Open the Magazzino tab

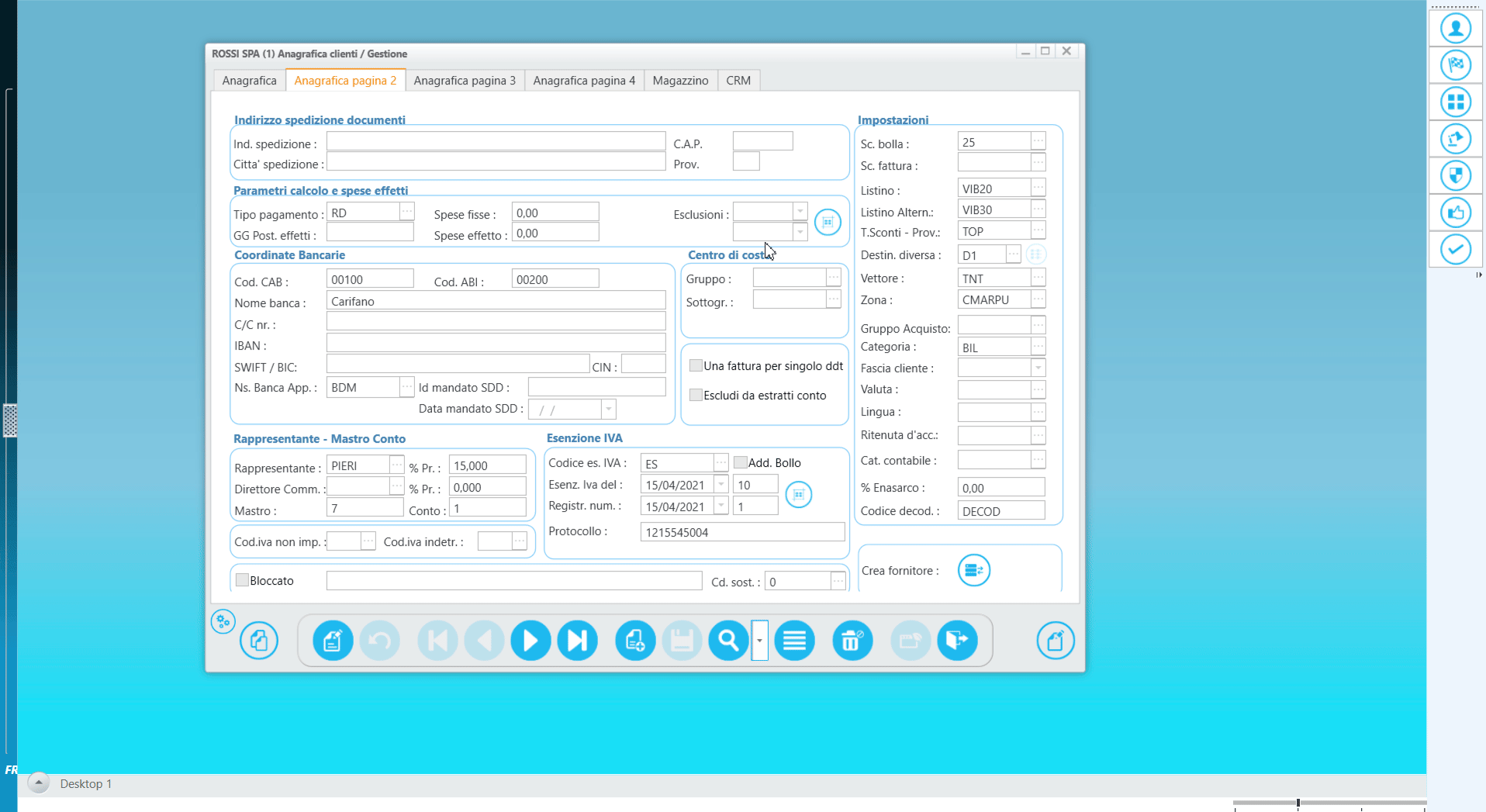pyautogui.click(x=680, y=81)
